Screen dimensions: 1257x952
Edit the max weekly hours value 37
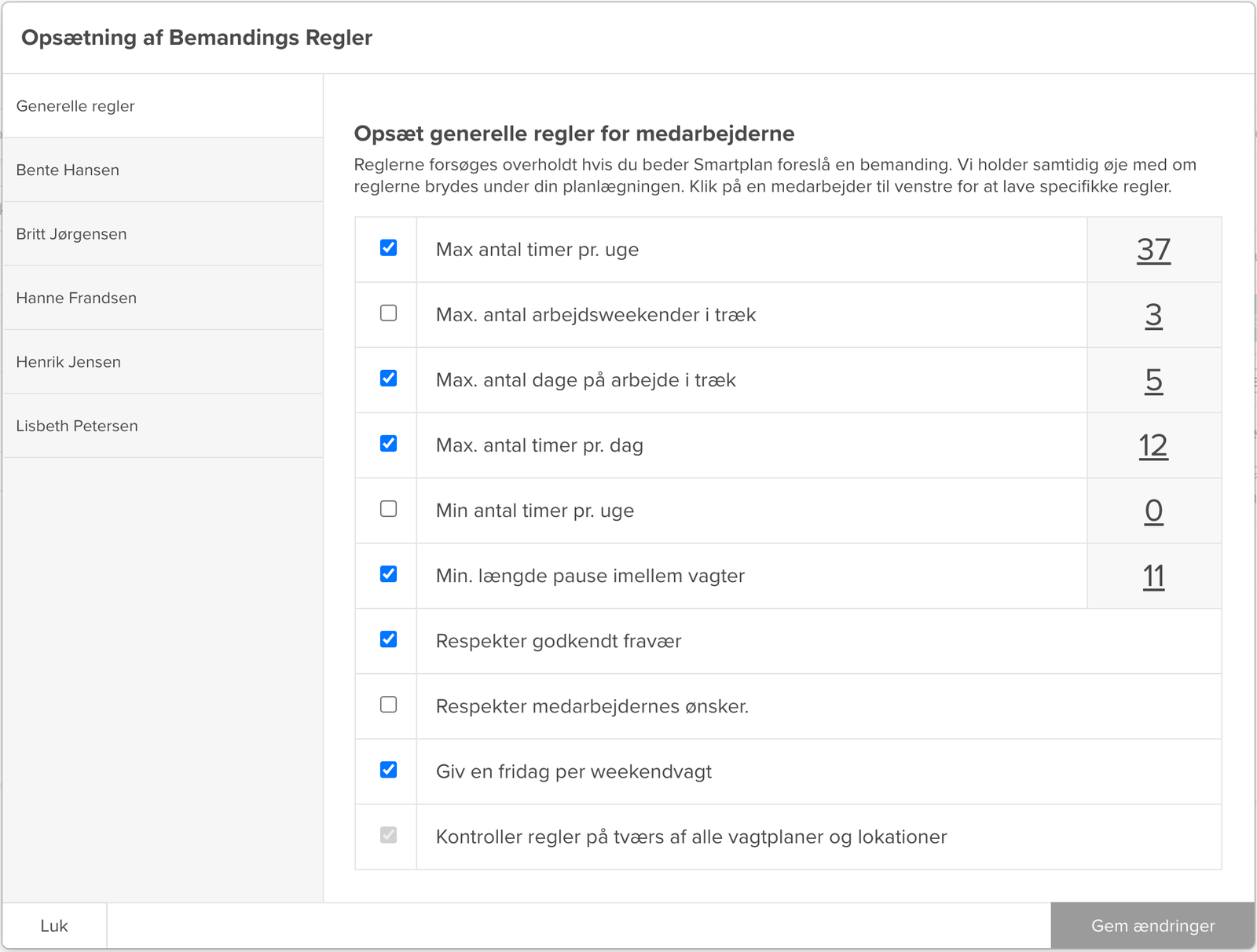[x=1153, y=250]
